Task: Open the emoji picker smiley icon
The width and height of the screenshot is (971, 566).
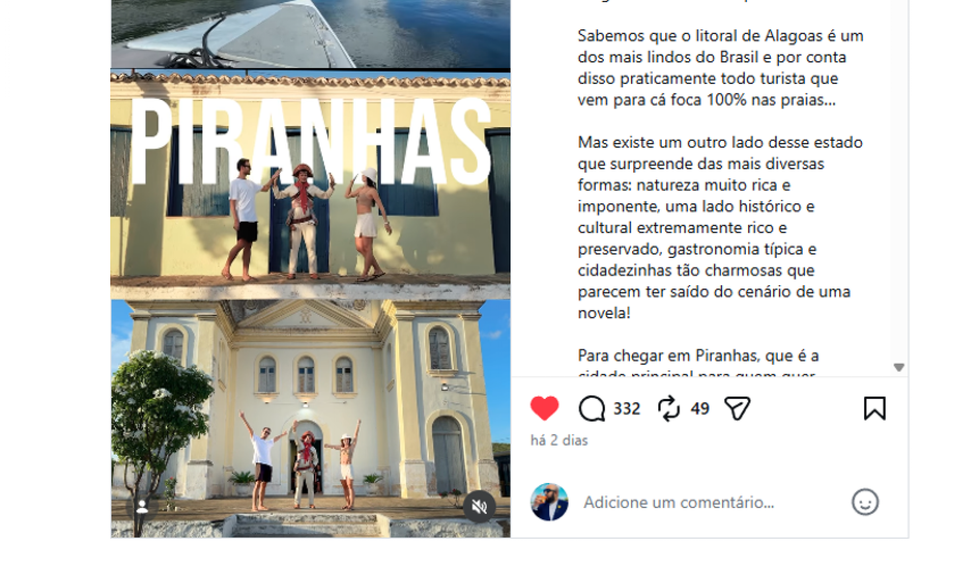Action: pos(865,502)
